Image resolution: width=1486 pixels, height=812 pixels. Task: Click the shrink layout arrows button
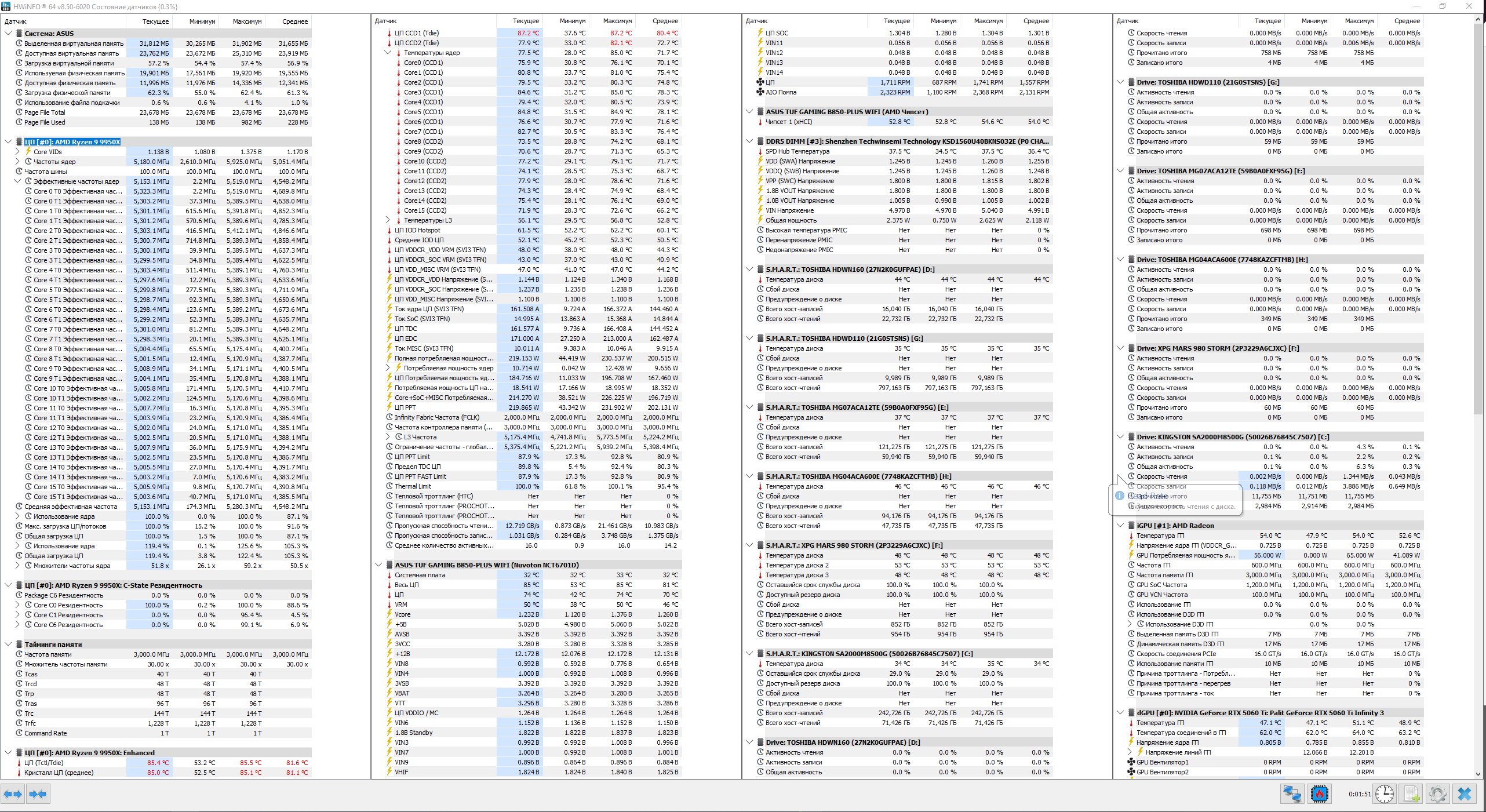coord(38,793)
